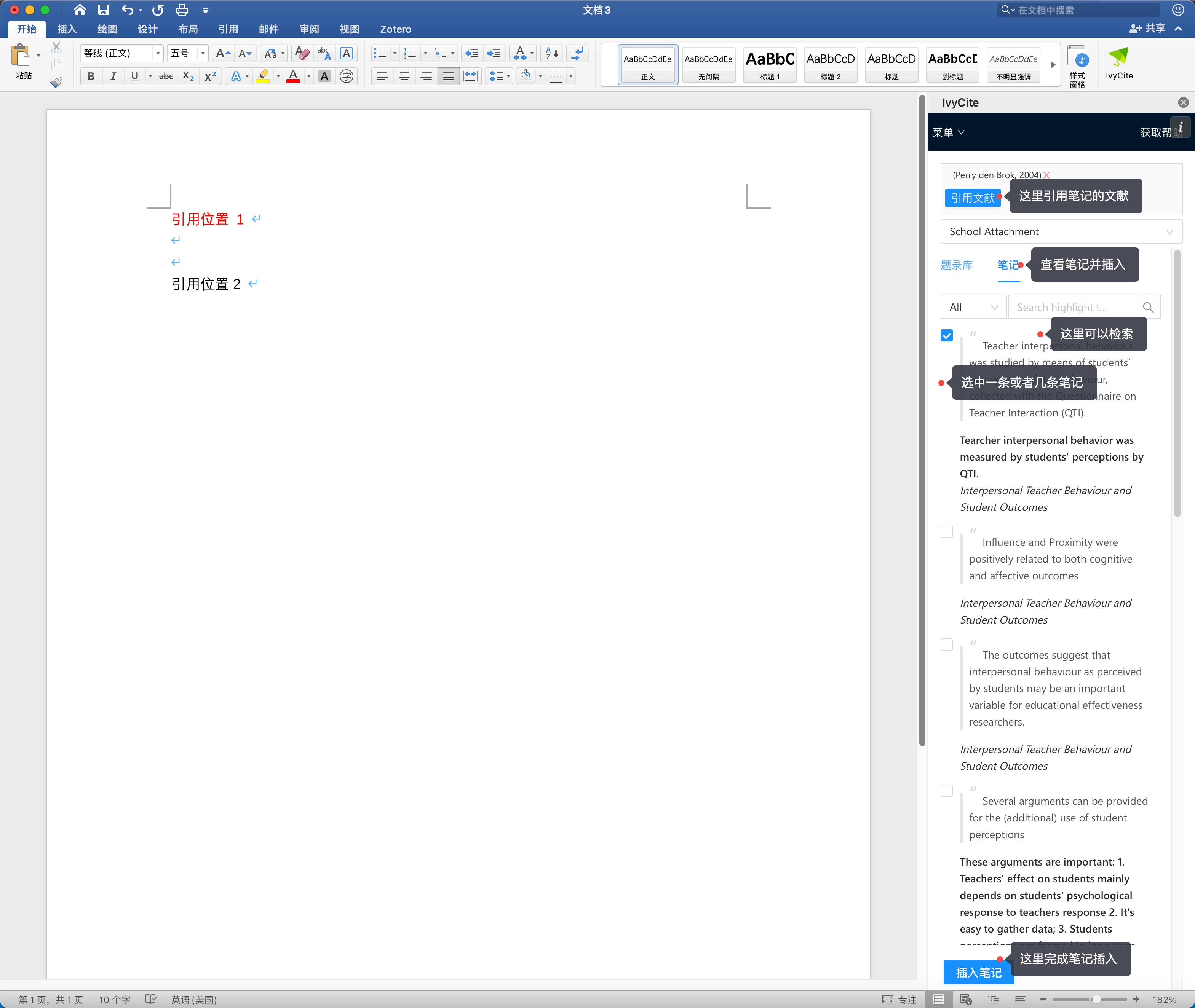Image resolution: width=1195 pixels, height=1008 pixels.
Task: Open the 引用 ribbon tab
Action: coord(228,29)
